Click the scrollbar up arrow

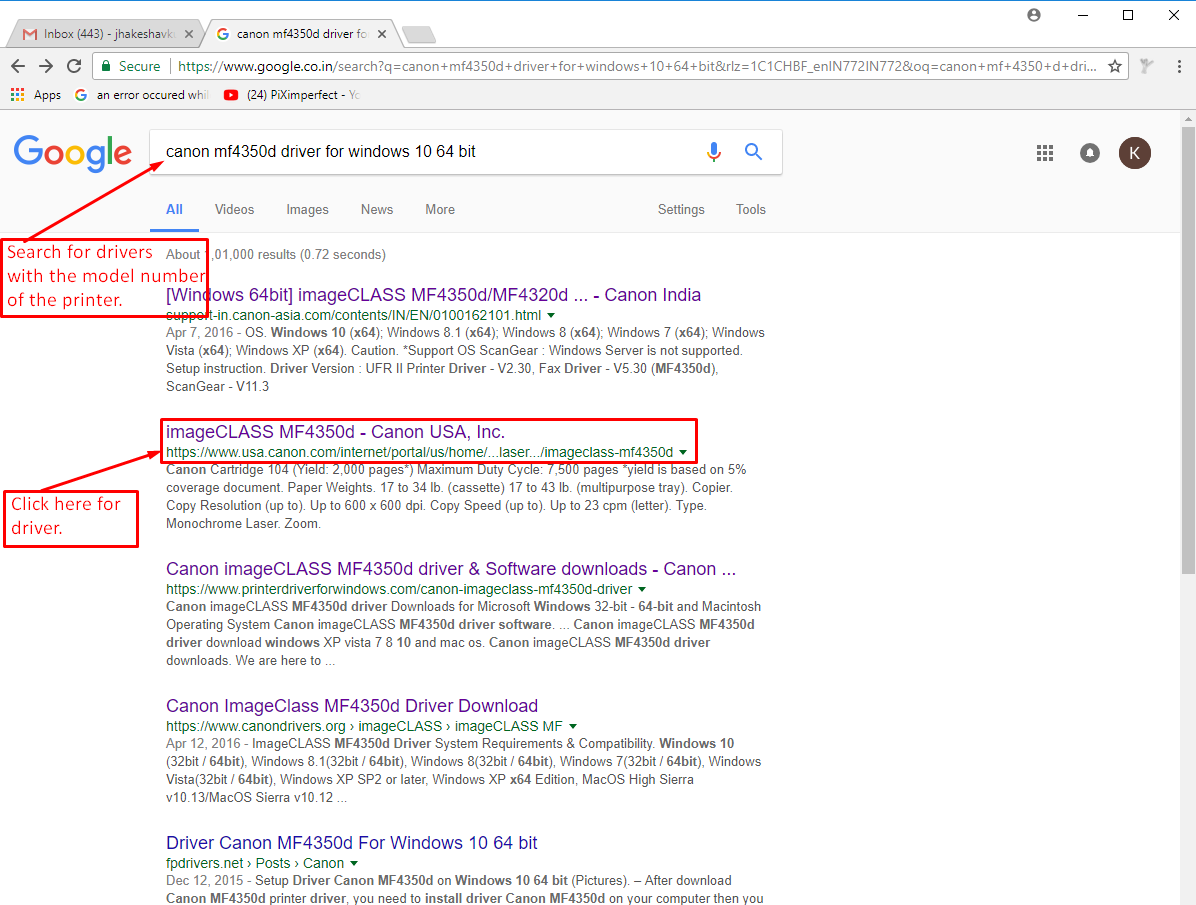tap(1188, 119)
